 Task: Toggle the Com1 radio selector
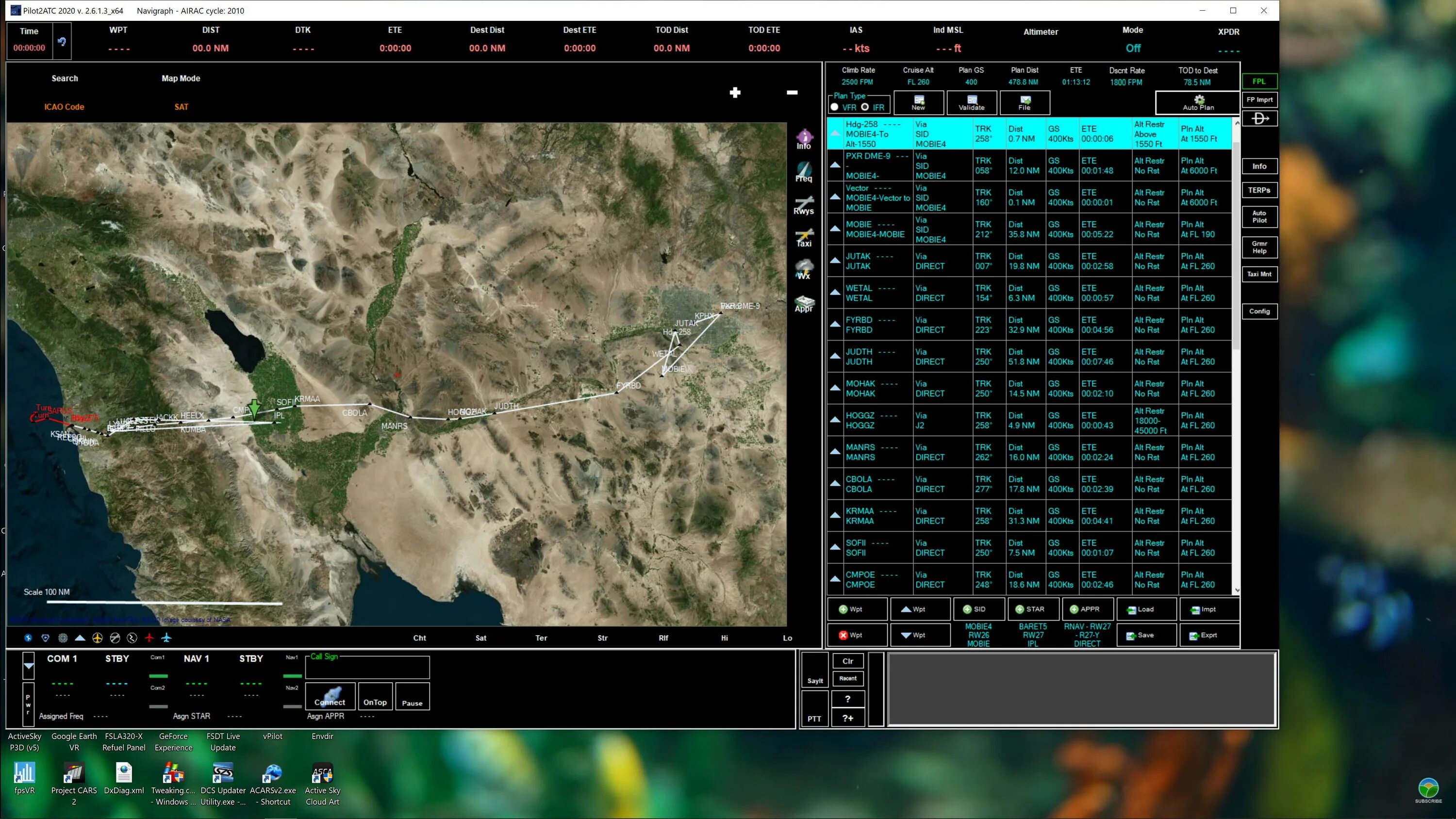tap(158, 675)
